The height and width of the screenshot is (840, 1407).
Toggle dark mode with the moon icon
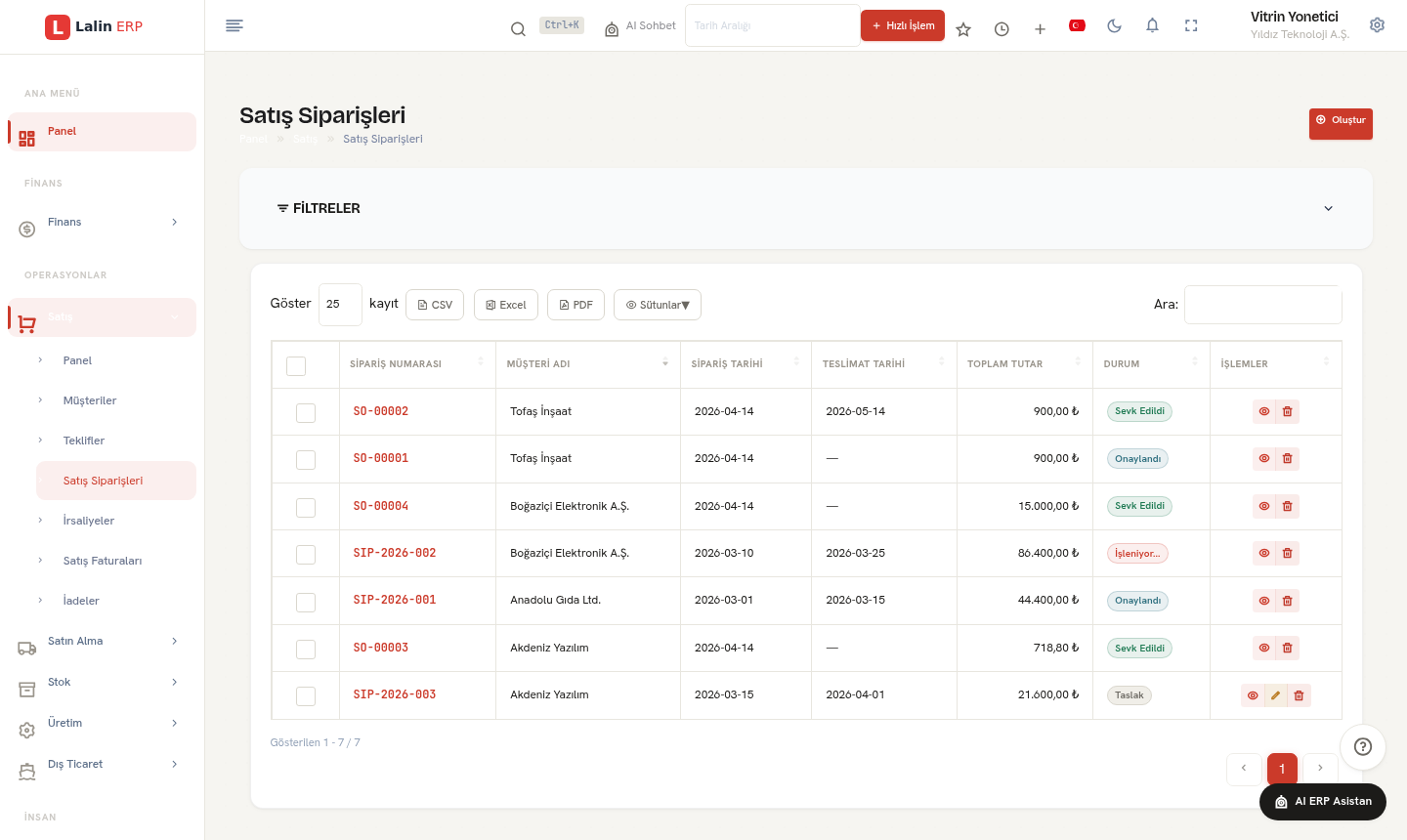pos(1114,26)
